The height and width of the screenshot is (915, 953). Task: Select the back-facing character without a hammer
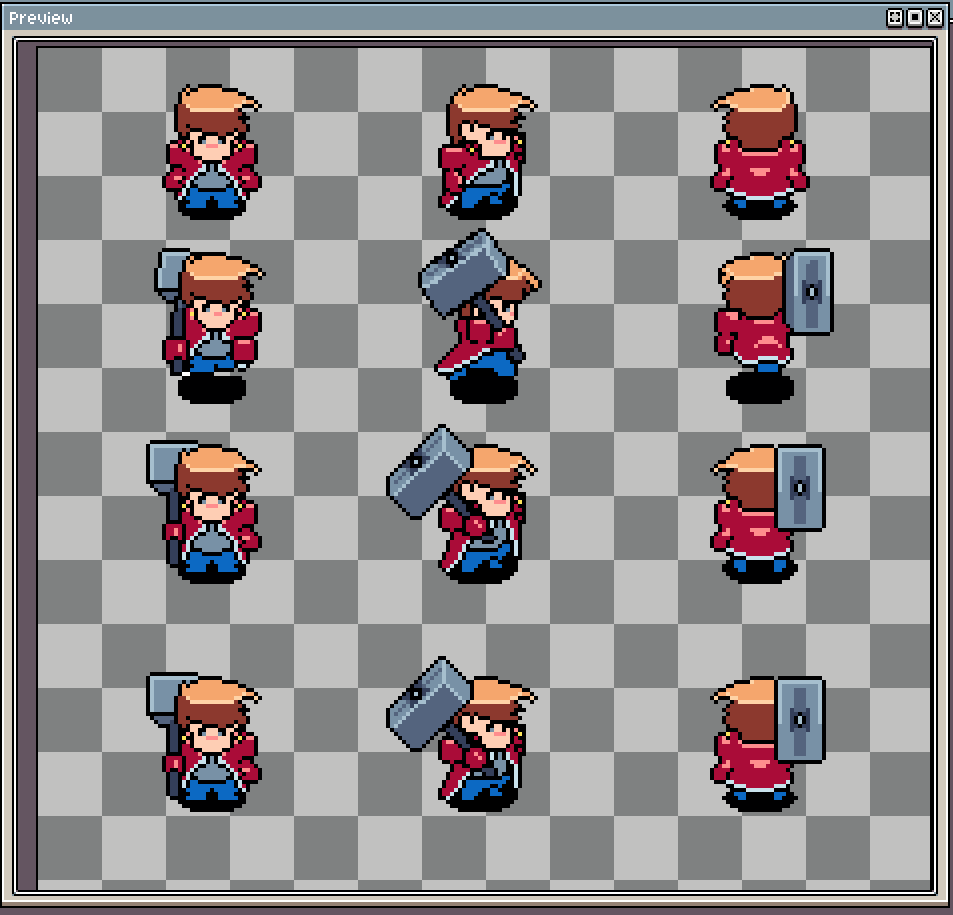(x=759, y=152)
